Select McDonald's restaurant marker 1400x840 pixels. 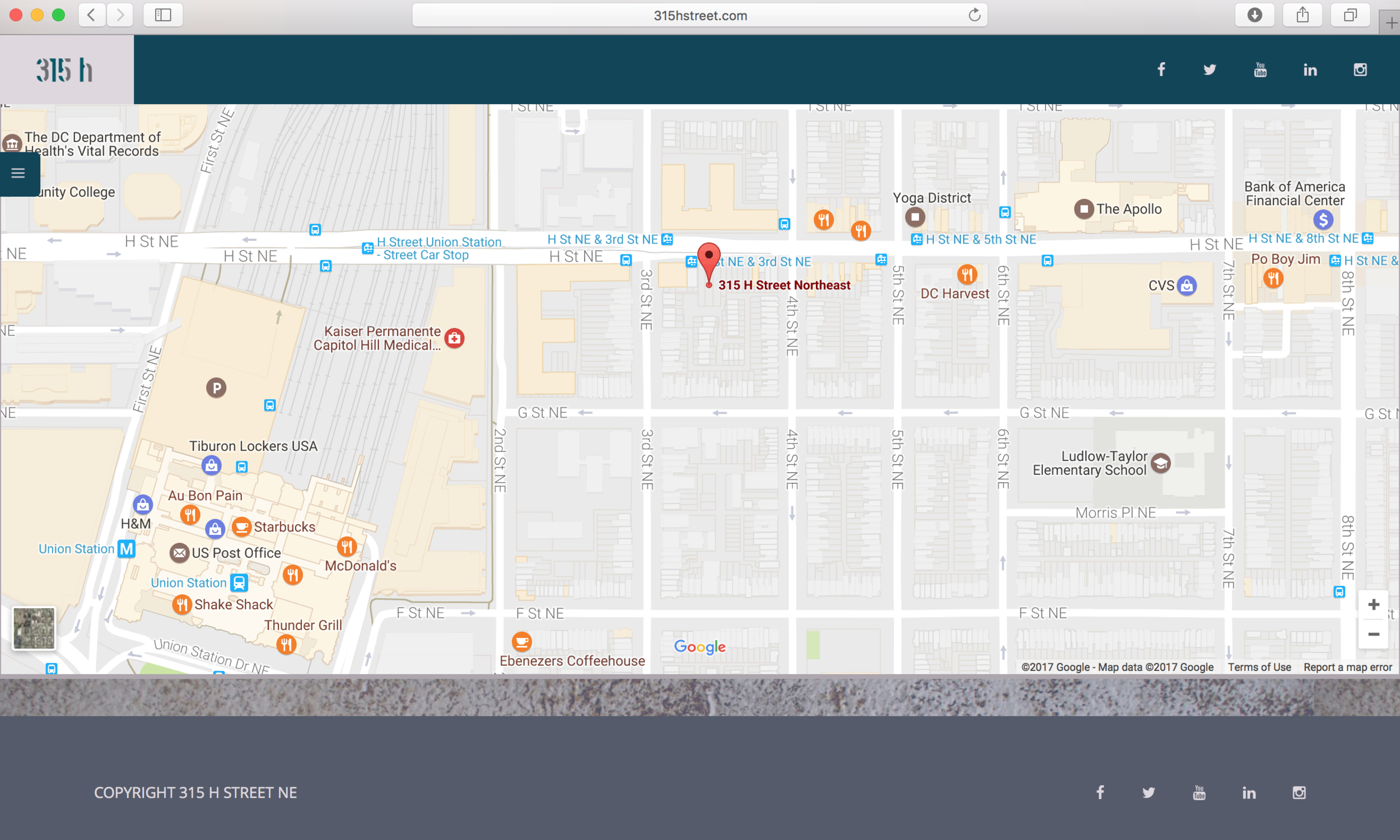tap(346, 547)
